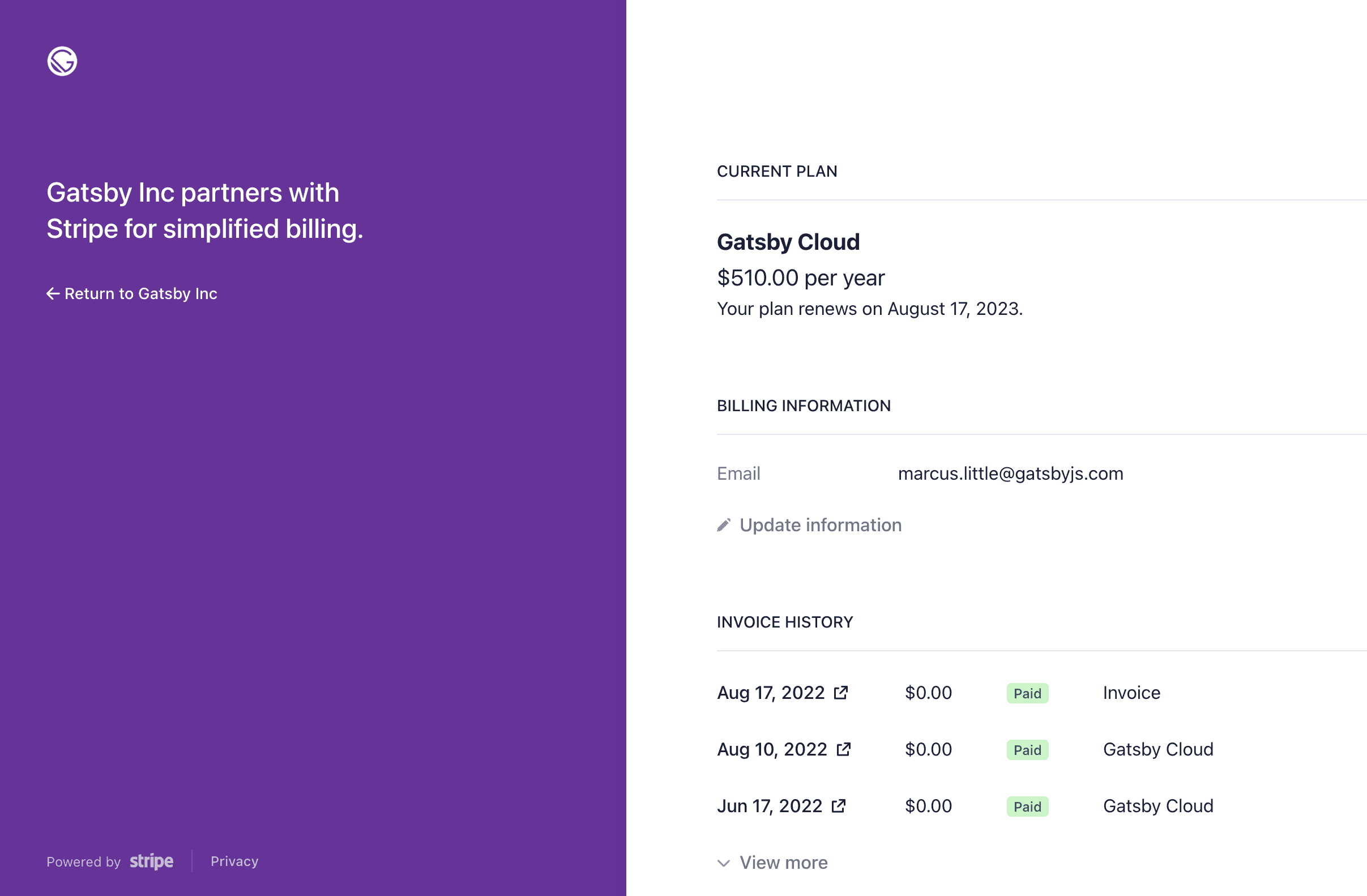Click the billing email marcus.little@gatsbyjs.com

1010,473
